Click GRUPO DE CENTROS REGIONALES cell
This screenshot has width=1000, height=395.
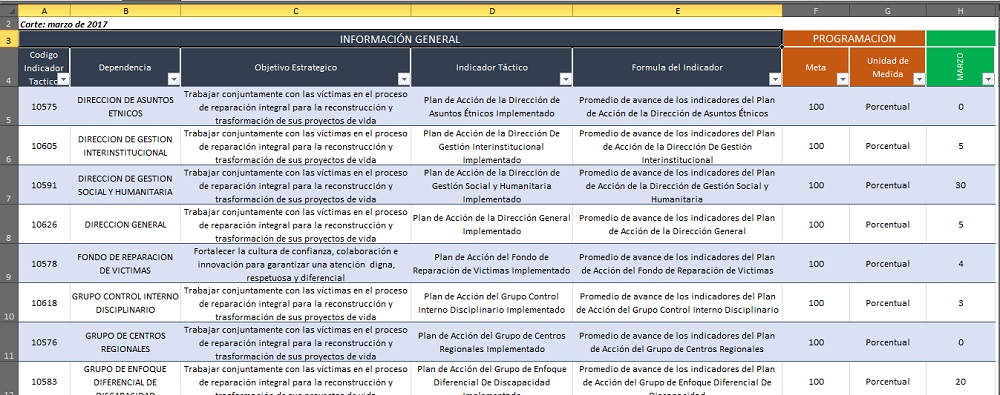[126, 342]
